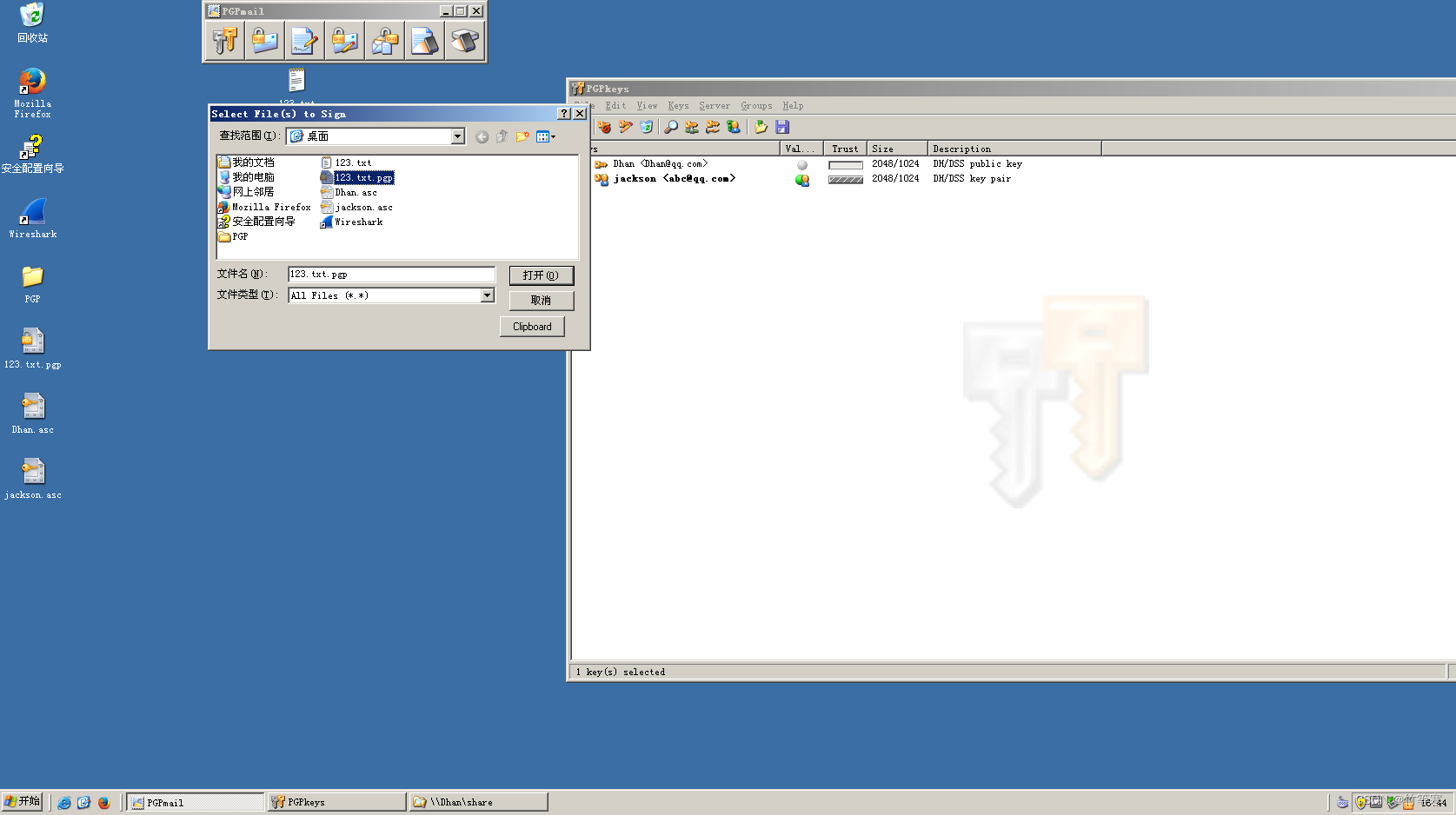
Task: Click the 开始 Start button
Action: point(22,801)
